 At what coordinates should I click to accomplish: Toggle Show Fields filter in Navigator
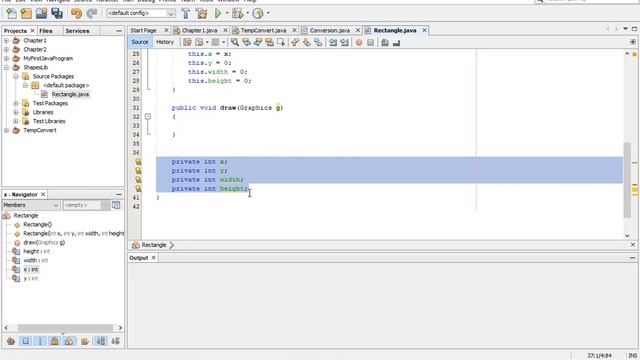[x=26, y=341]
